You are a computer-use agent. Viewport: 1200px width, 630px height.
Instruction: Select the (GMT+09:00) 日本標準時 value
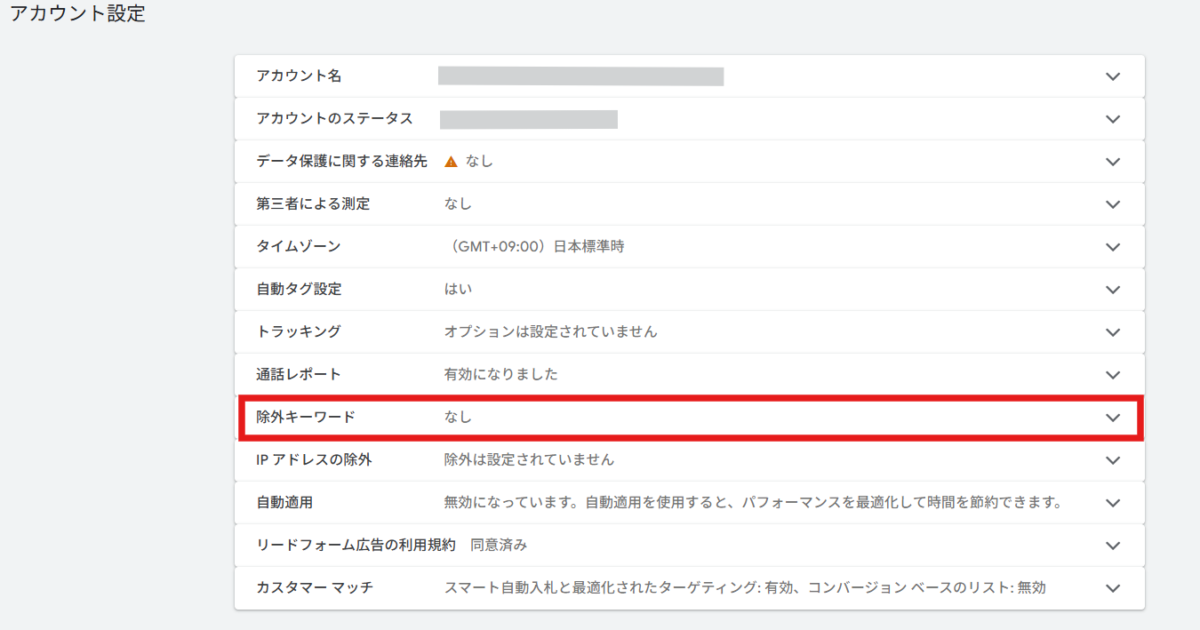coord(534,247)
